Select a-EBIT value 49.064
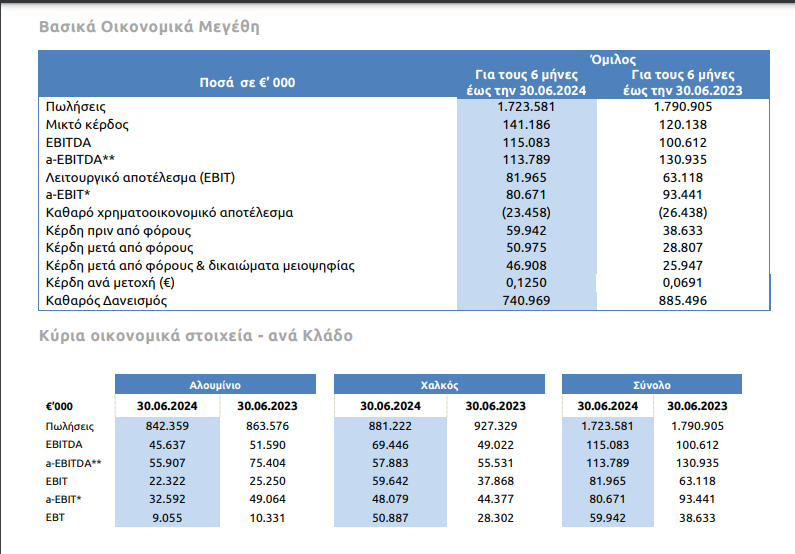 [267, 499]
